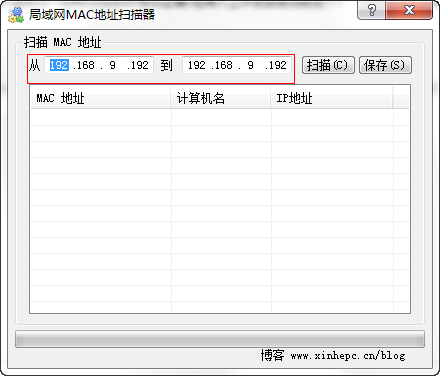Start scanning with the 扫描(C) button
The height and width of the screenshot is (376, 440).
pyautogui.click(x=328, y=65)
